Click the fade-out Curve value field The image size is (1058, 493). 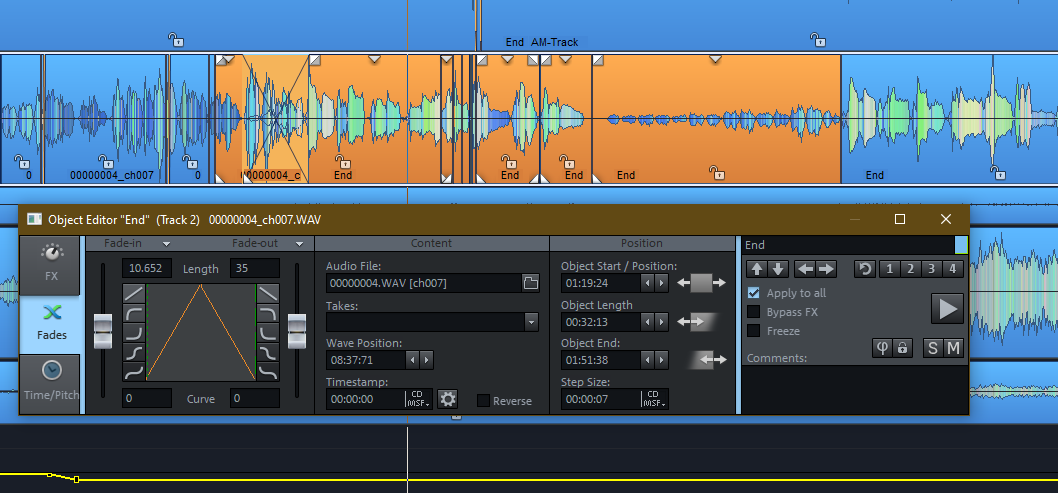click(x=254, y=398)
